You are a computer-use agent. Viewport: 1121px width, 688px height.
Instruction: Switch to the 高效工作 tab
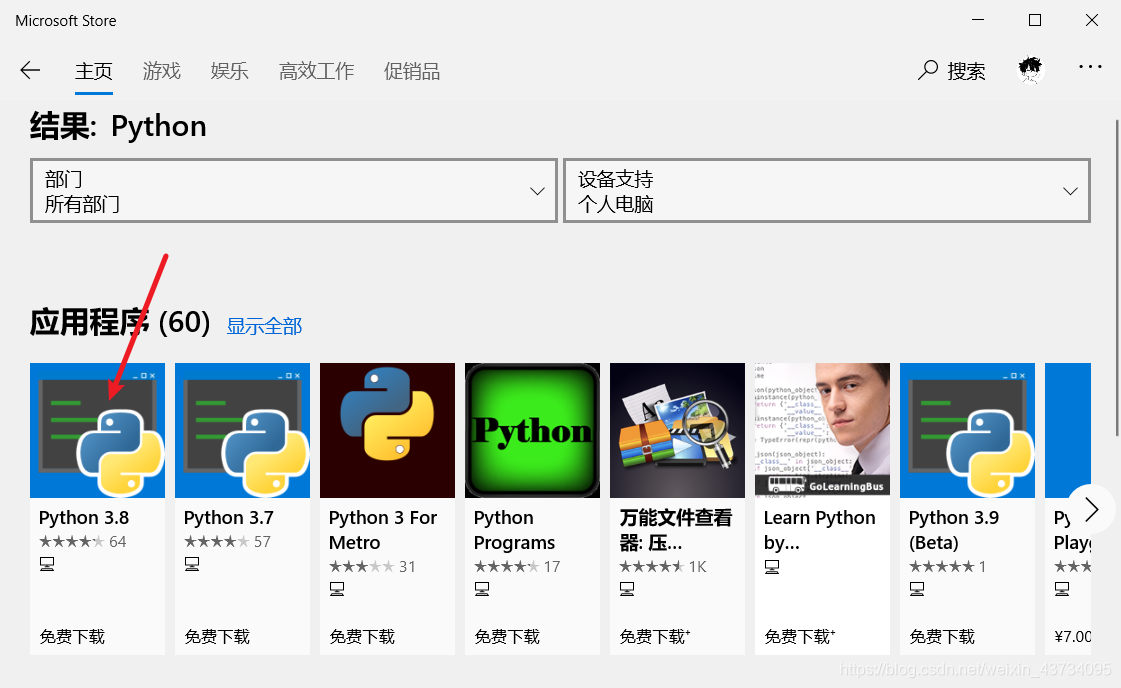point(317,71)
